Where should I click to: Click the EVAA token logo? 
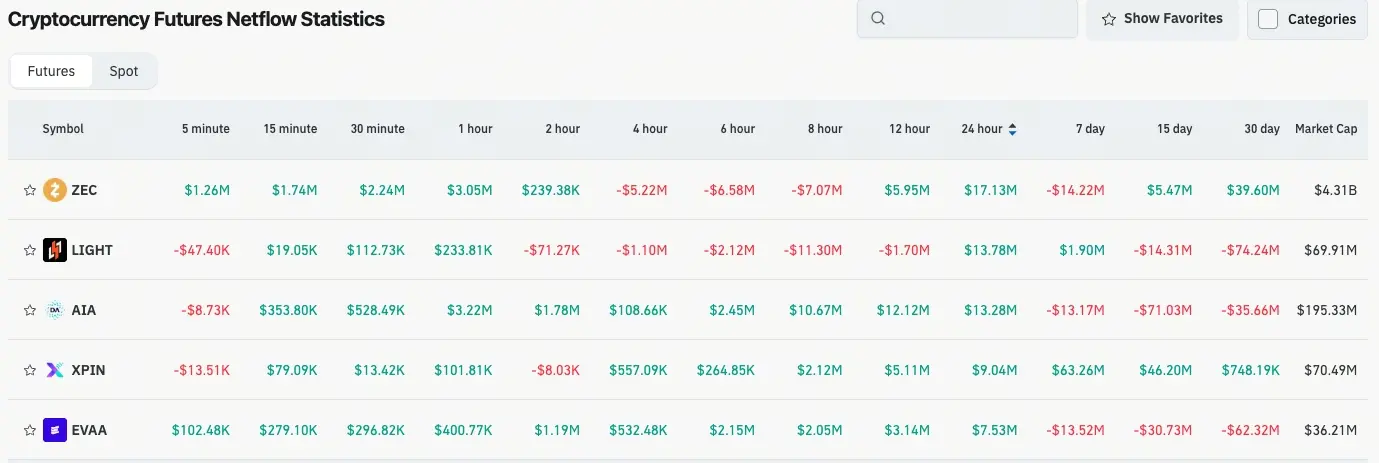click(x=55, y=430)
